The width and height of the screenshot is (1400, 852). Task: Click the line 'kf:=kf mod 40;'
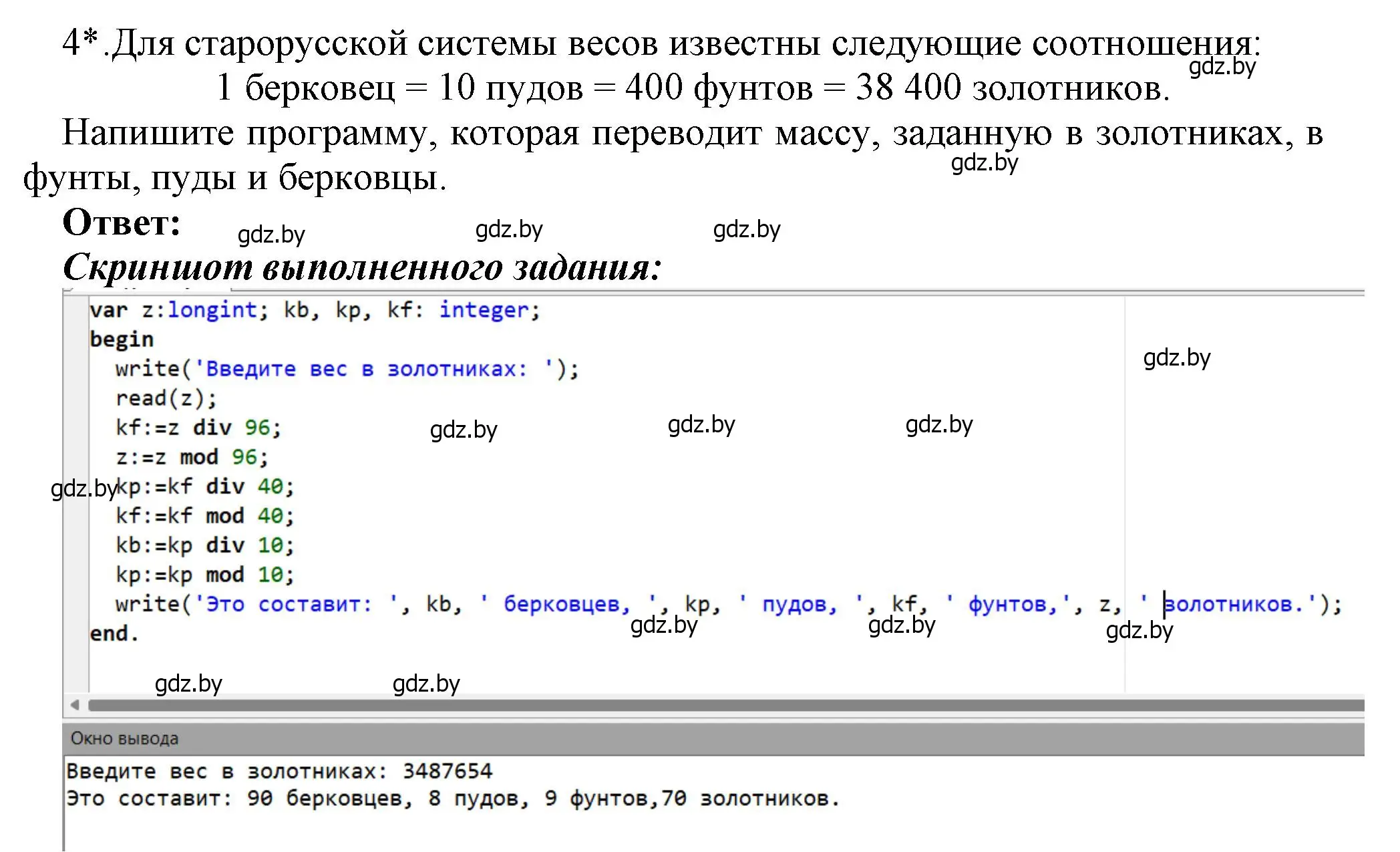(204, 516)
